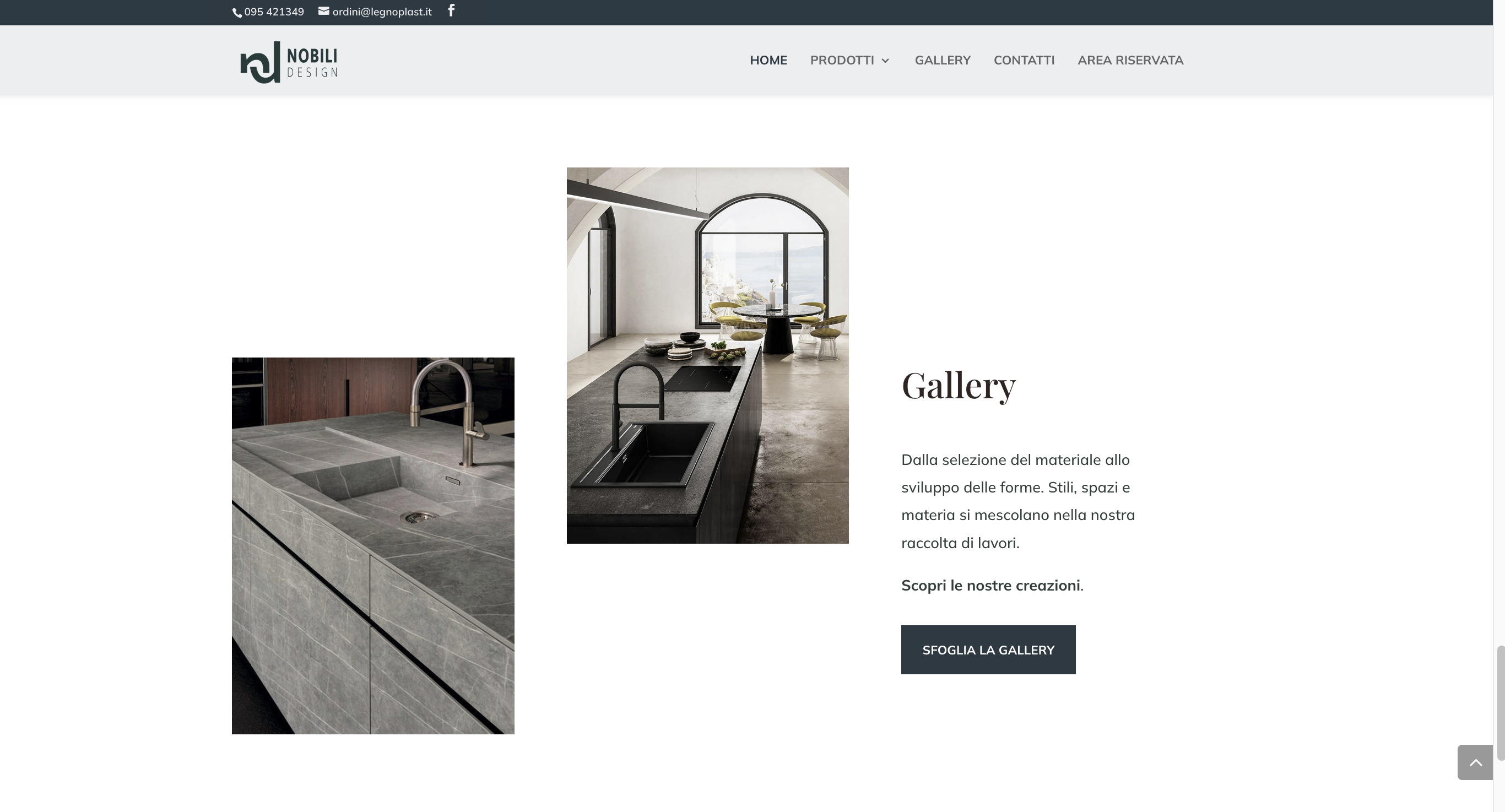1505x812 pixels.
Task: Click the scroll-to-top arrow button
Action: tap(1475, 762)
